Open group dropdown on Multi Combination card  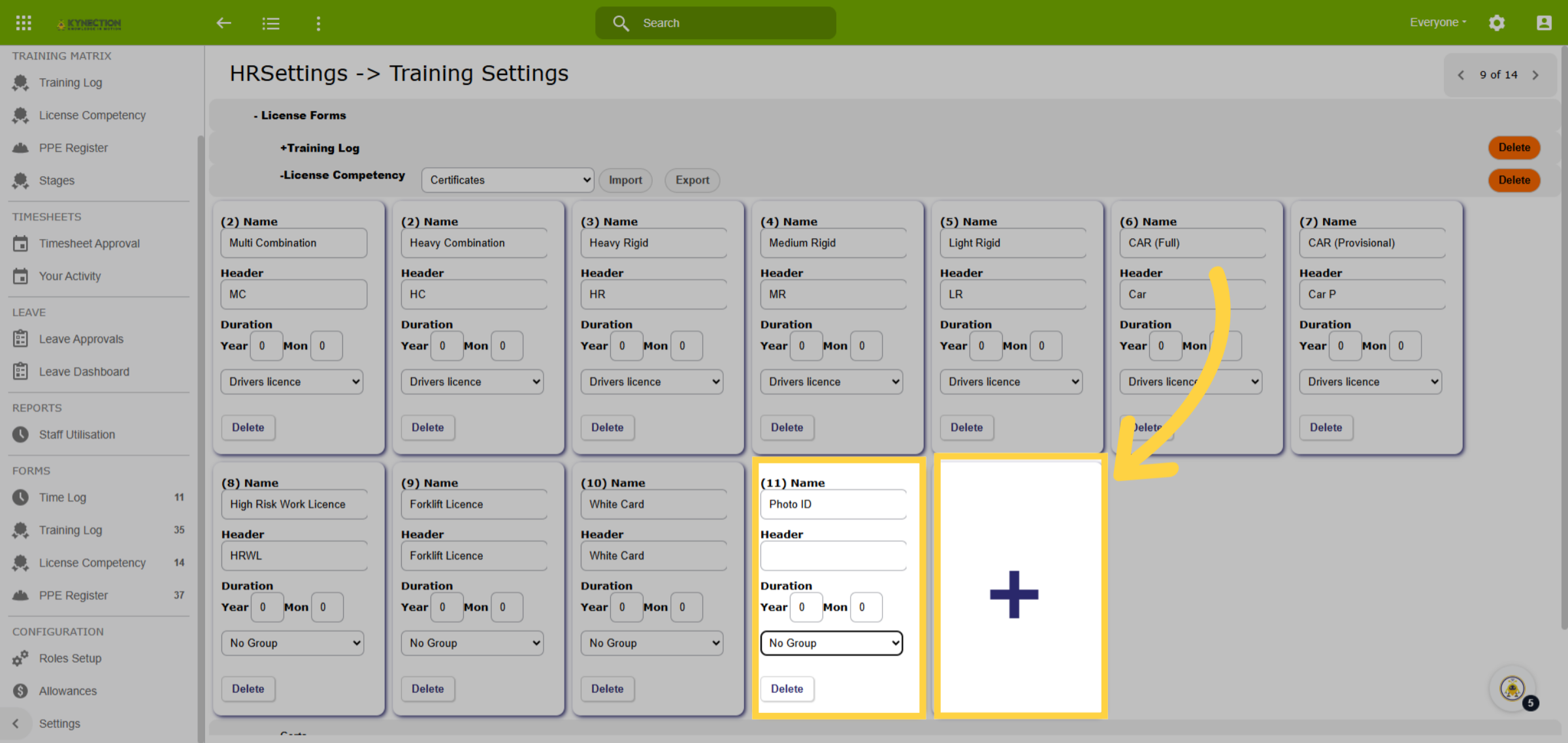tap(292, 382)
